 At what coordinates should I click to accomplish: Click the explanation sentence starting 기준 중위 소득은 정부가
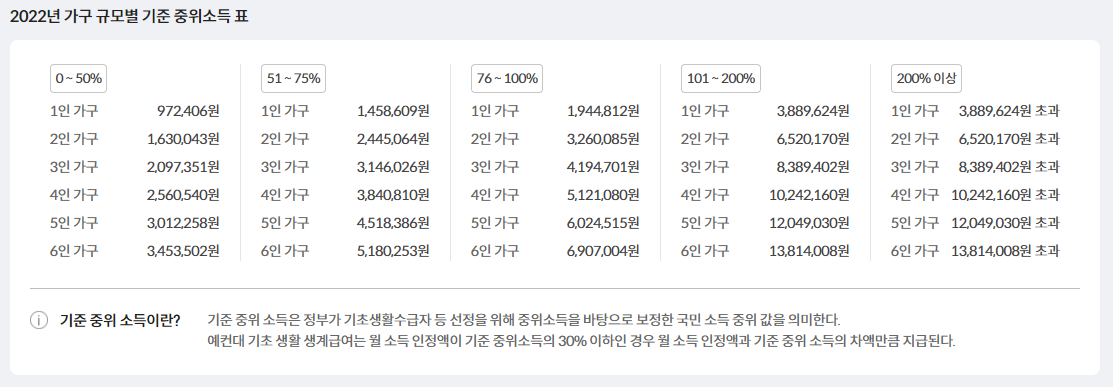tap(524, 320)
